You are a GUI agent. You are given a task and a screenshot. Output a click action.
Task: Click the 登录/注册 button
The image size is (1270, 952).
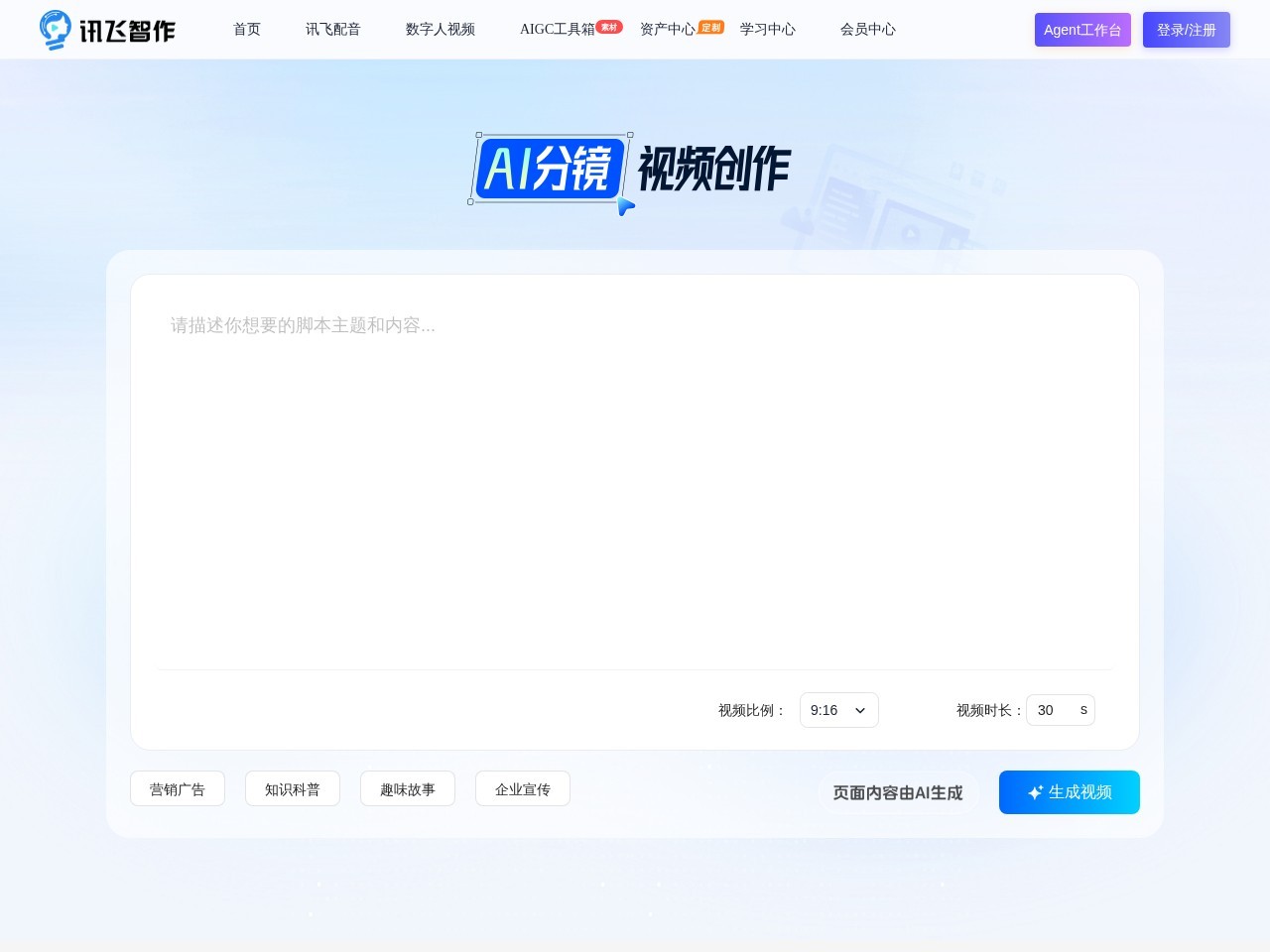click(1187, 30)
